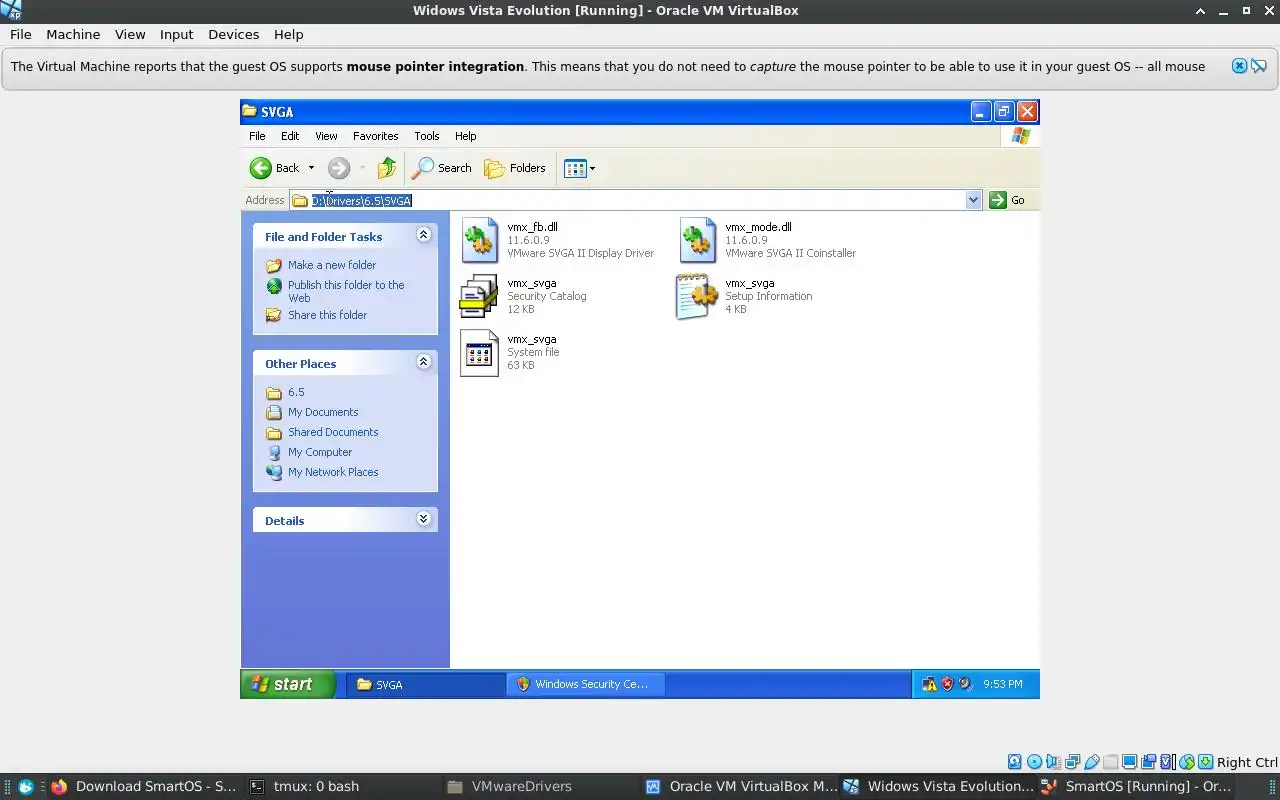Click the VirtualBox shared folders status icon

click(x=1110, y=762)
